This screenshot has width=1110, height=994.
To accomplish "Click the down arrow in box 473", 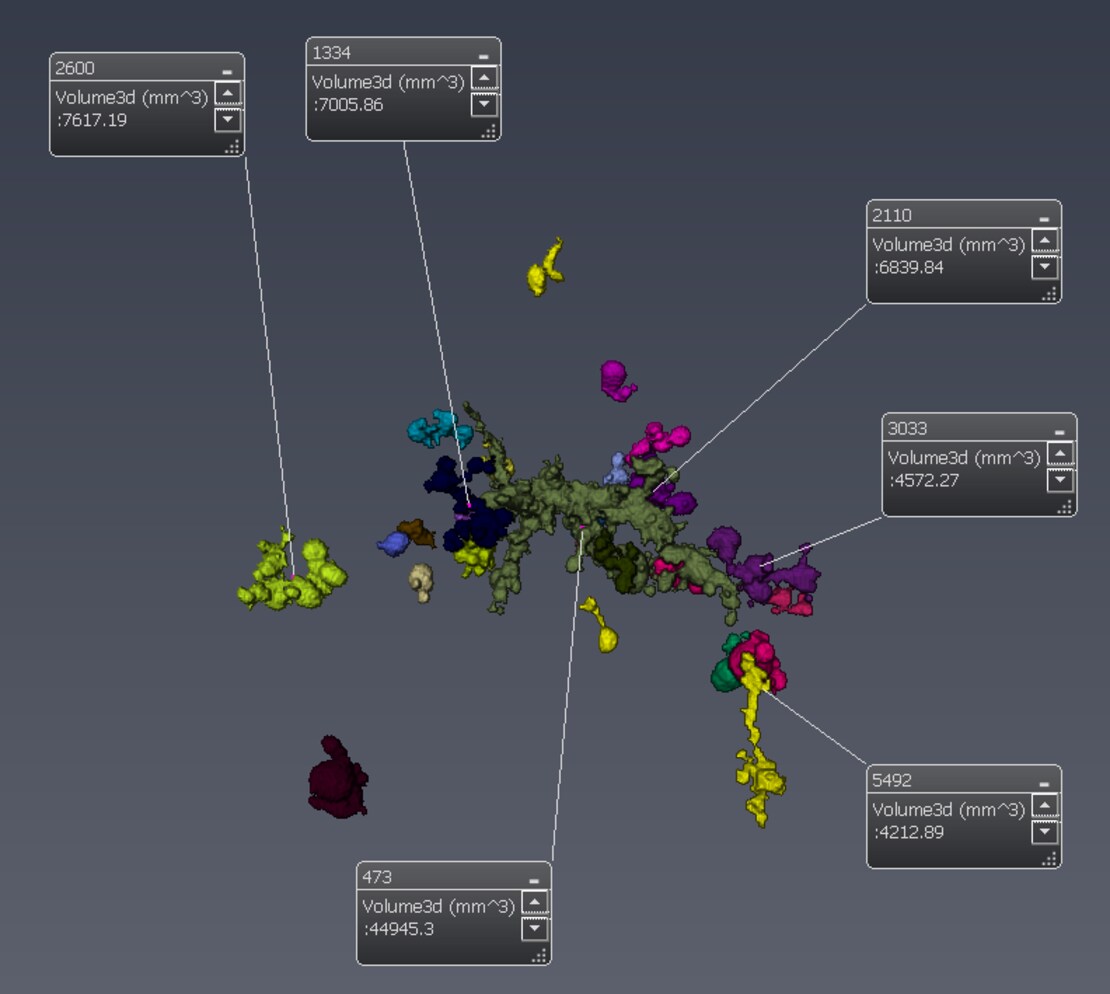I will coord(536,929).
